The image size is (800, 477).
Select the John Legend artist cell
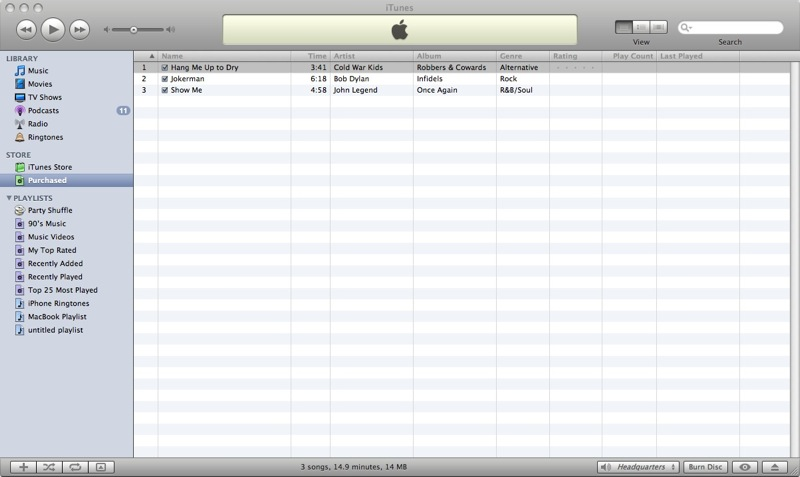coord(371,90)
